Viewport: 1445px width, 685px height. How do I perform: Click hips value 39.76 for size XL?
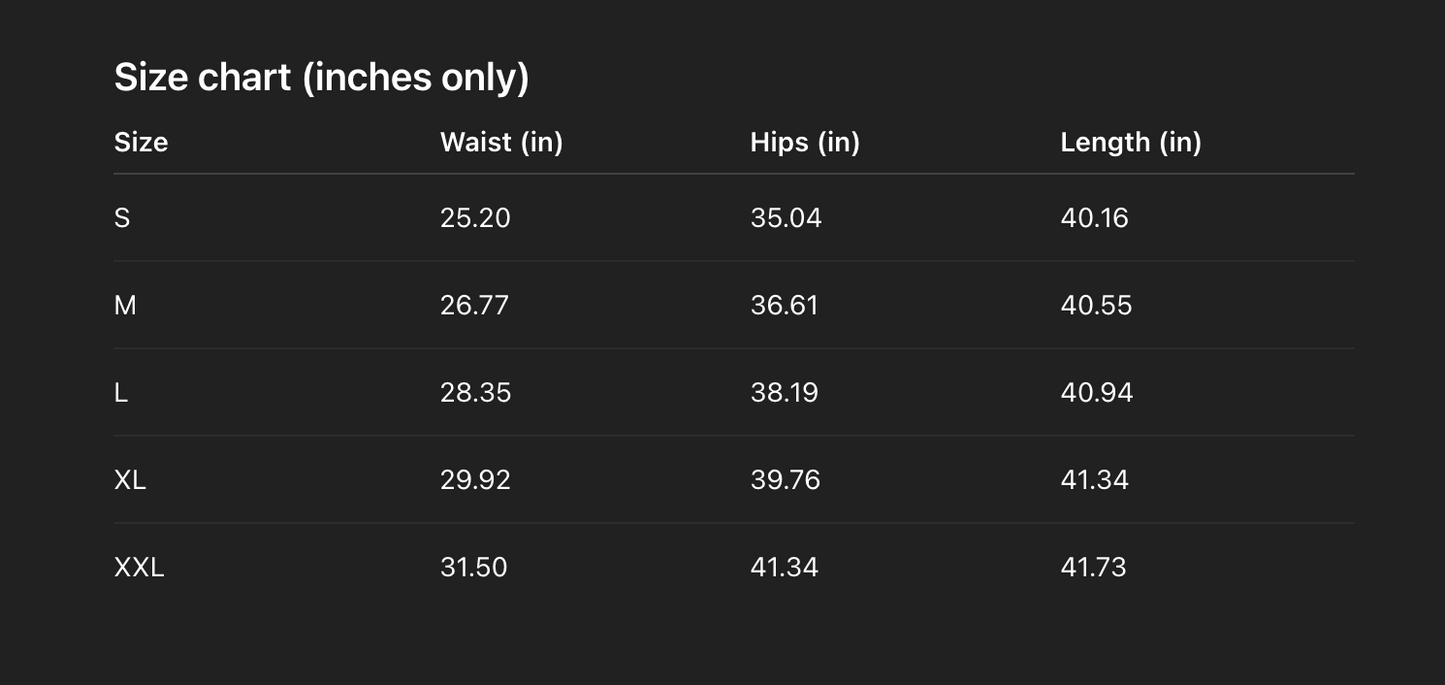tap(785, 480)
